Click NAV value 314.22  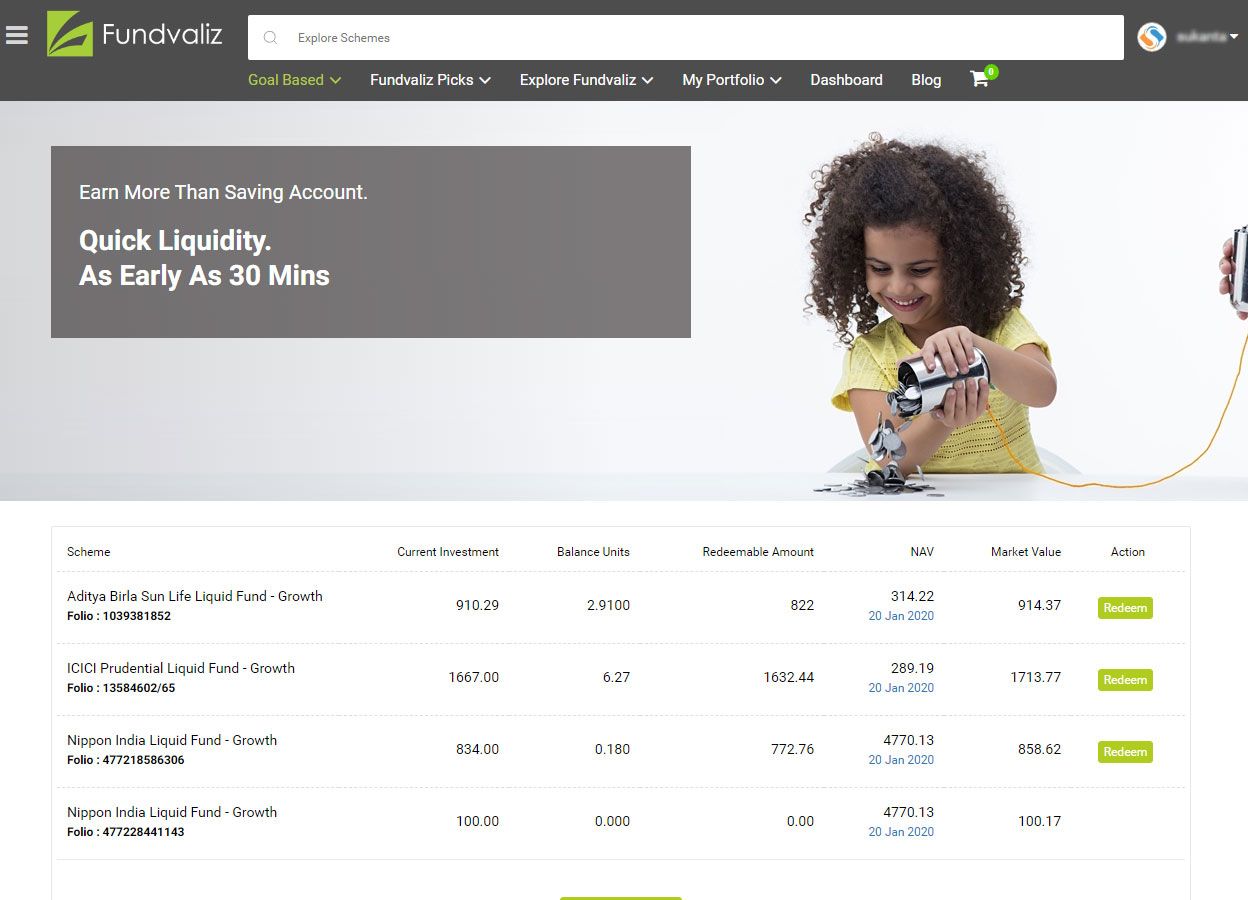(912, 596)
